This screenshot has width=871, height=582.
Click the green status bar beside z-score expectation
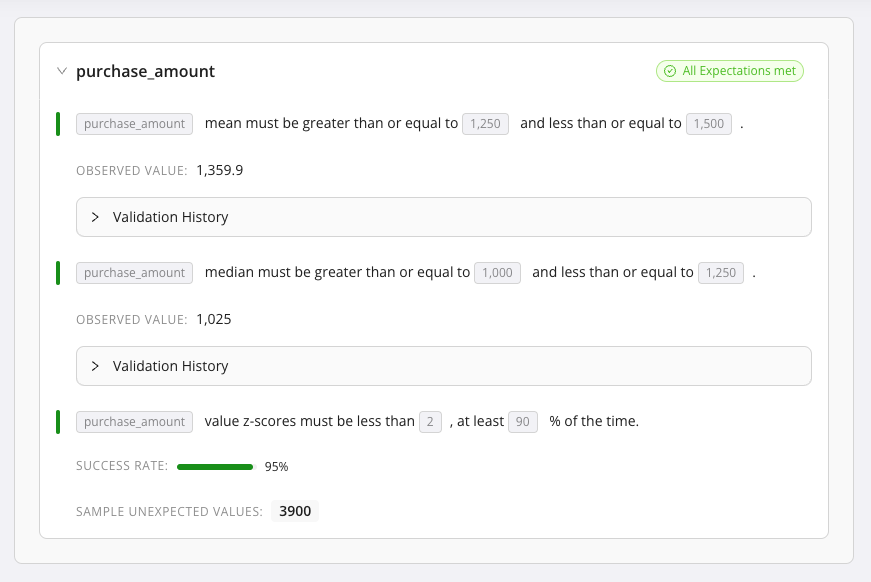pyautogui.click(x=58, y=422)
